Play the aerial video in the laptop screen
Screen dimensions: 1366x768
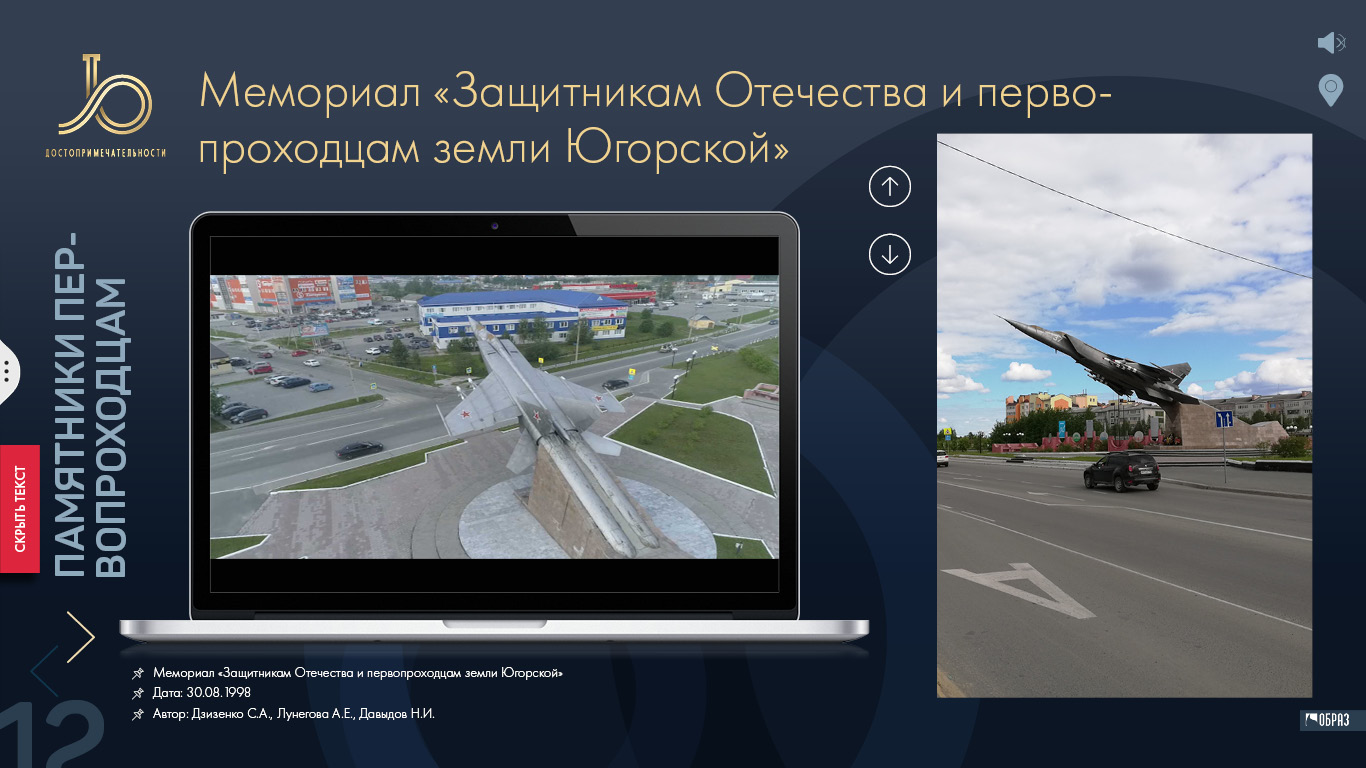point(494,417)
